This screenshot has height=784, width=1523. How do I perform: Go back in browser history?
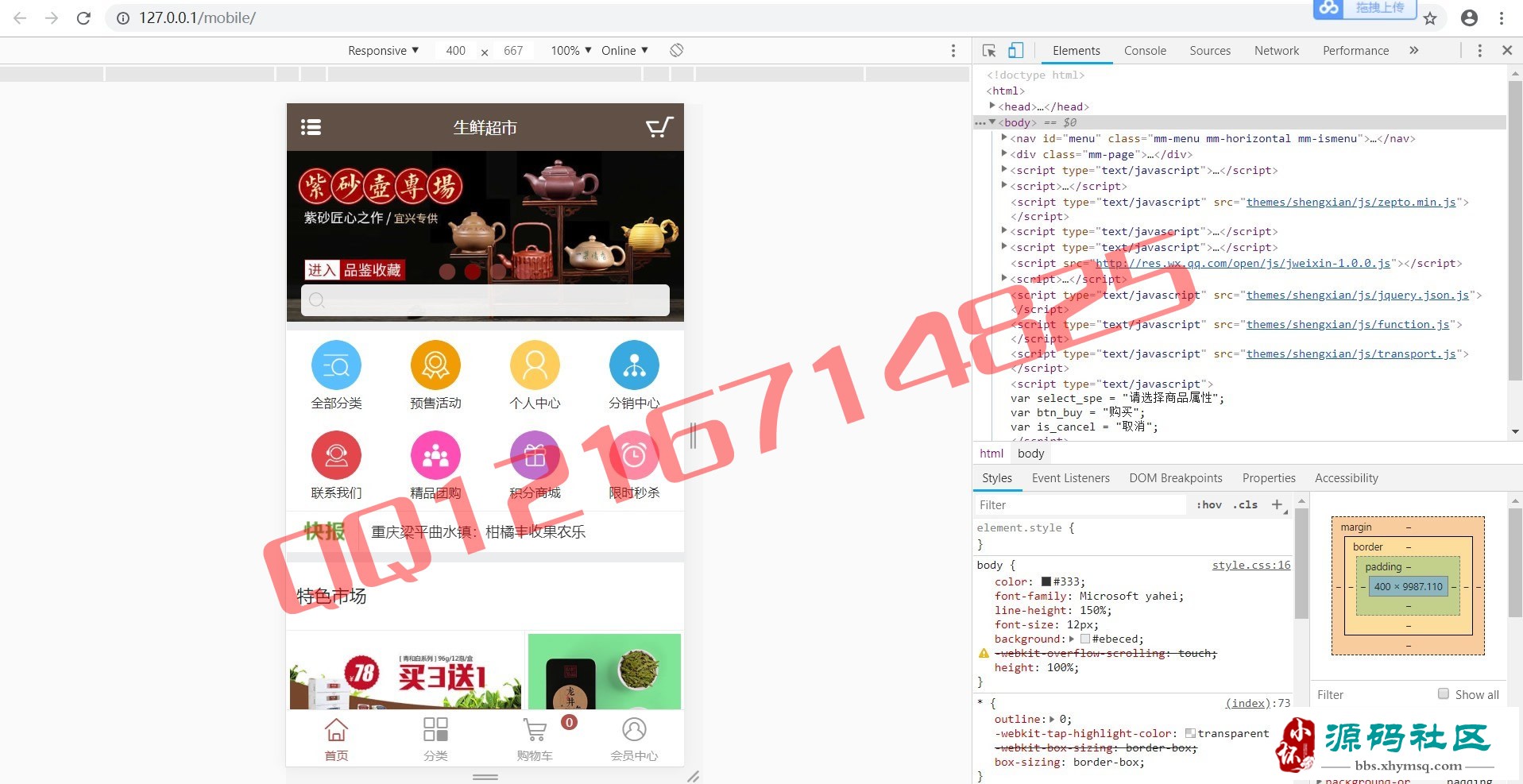(x=20, y=17)
